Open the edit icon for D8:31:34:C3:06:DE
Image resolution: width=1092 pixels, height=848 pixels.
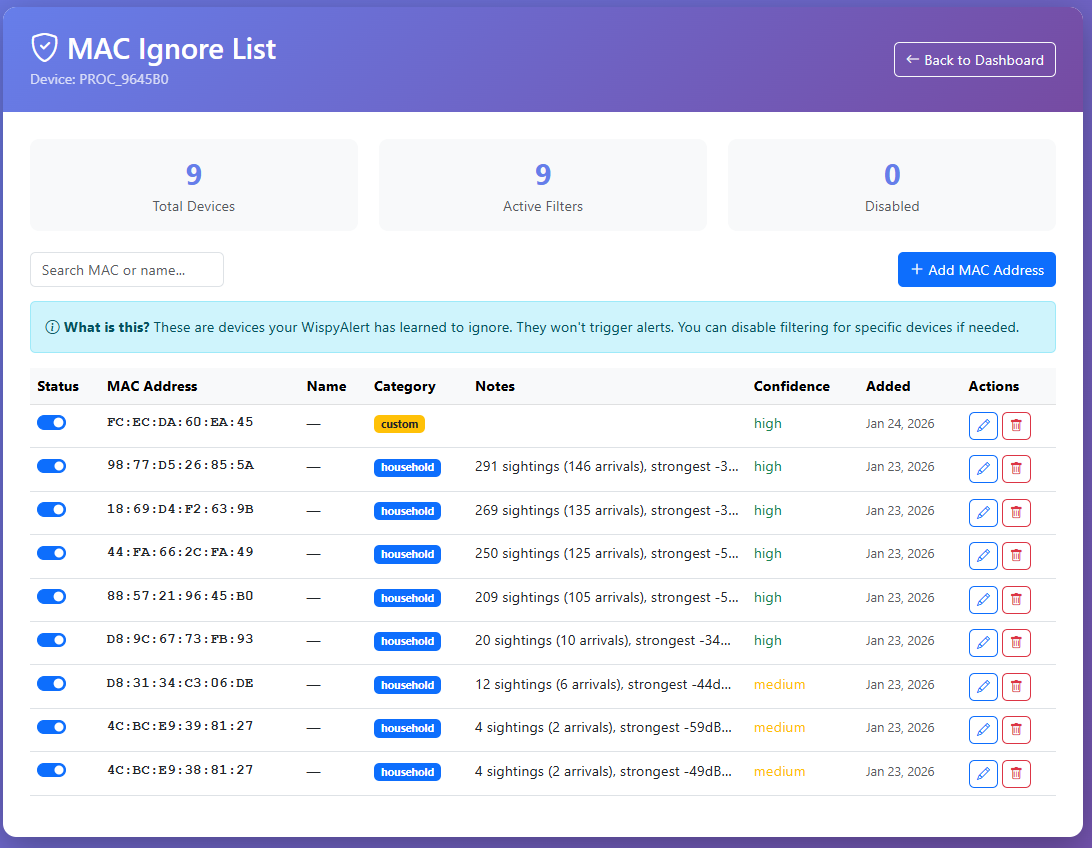(983, 687)
